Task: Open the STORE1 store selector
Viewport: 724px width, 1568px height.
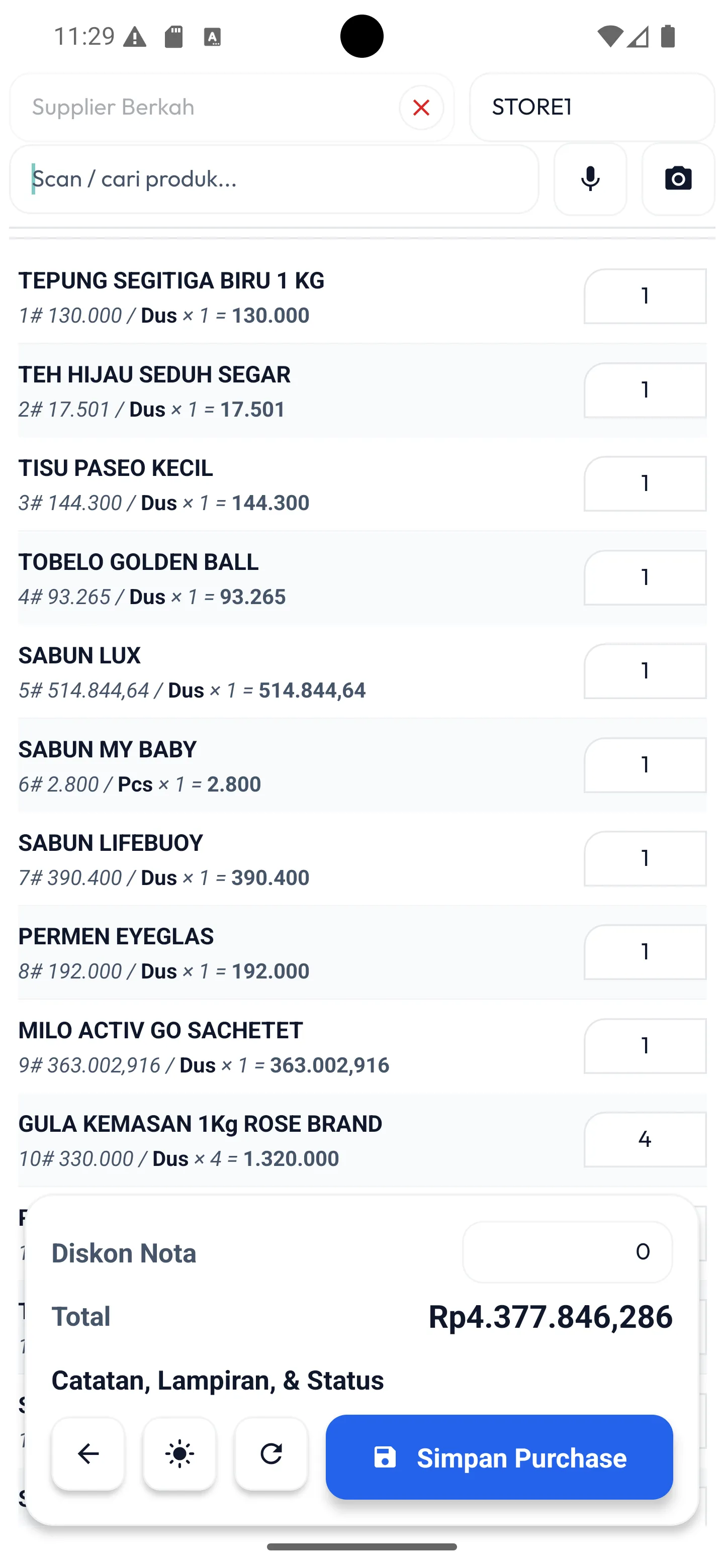Action: pyautogui.click(x=591, y=108)
